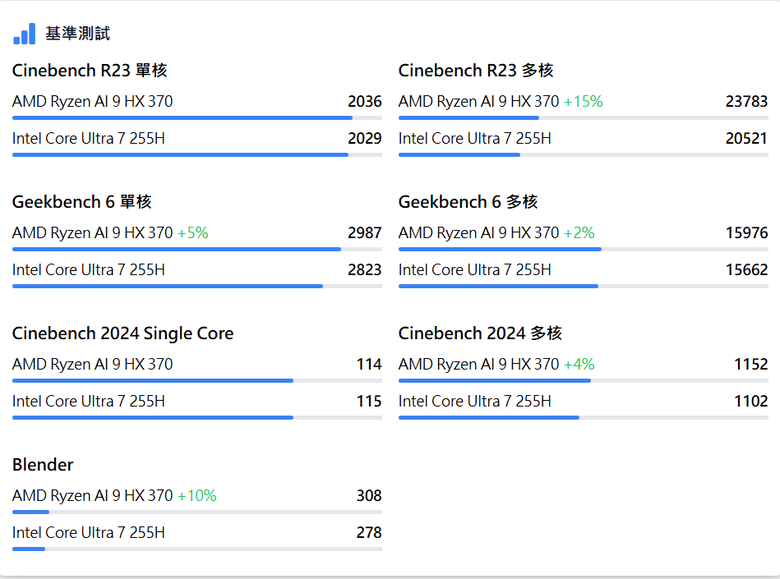Image resolution: width=780 pixels, height=579 pixels.
Task: Click Intel Core Ultra label under Cinebench 2024 Single Core
Action: coord(89,401)
